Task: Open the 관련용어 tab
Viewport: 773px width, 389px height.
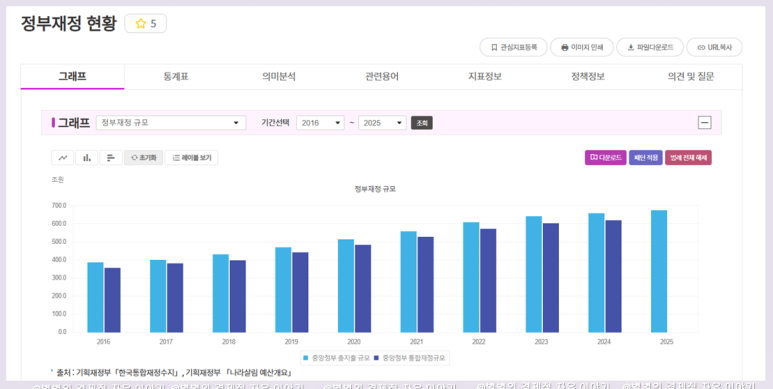Action: pyautogui.click(x=382, y=77)
